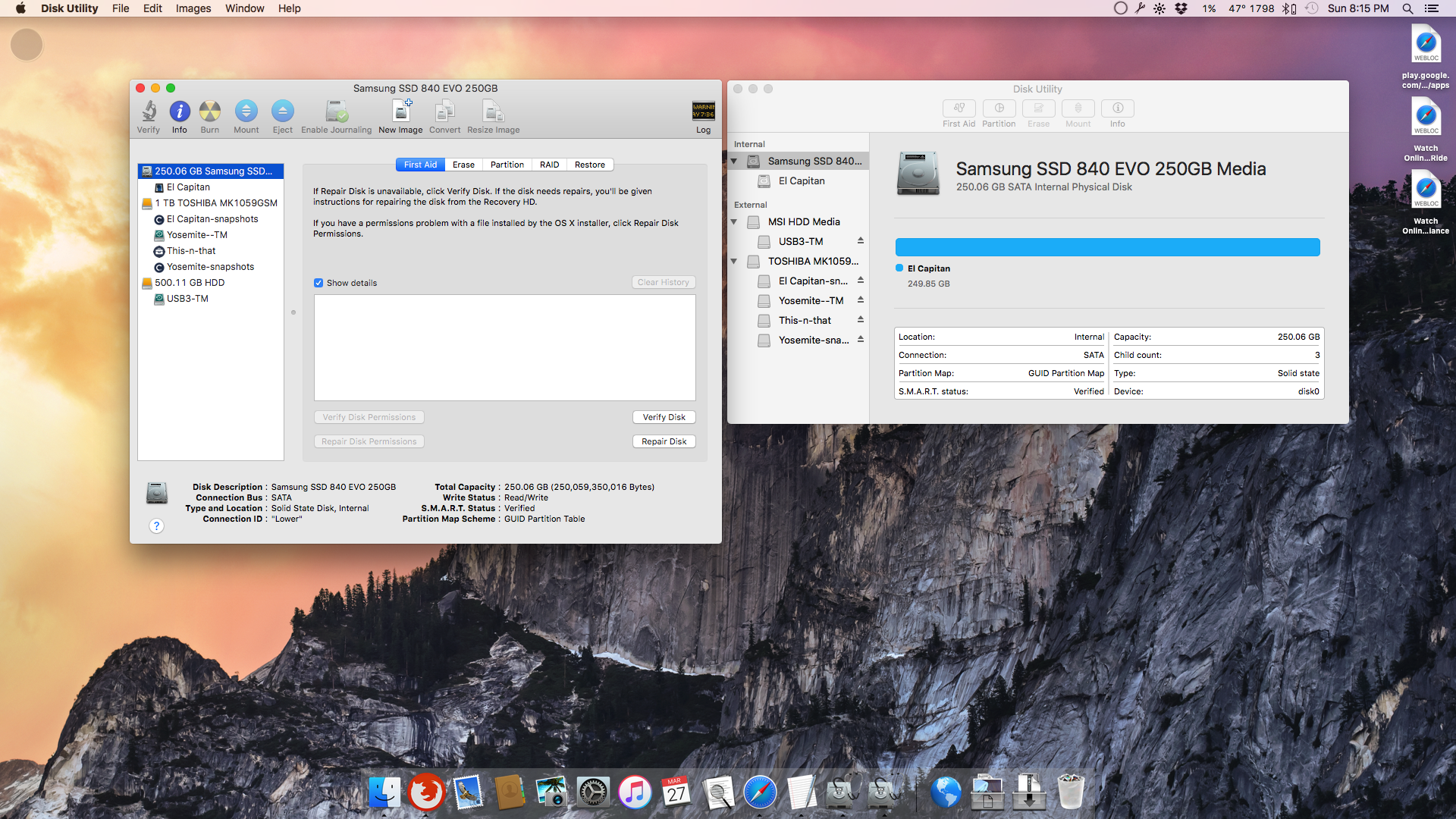Open the play.google.com webloc desktop file

coord(1426,57)
